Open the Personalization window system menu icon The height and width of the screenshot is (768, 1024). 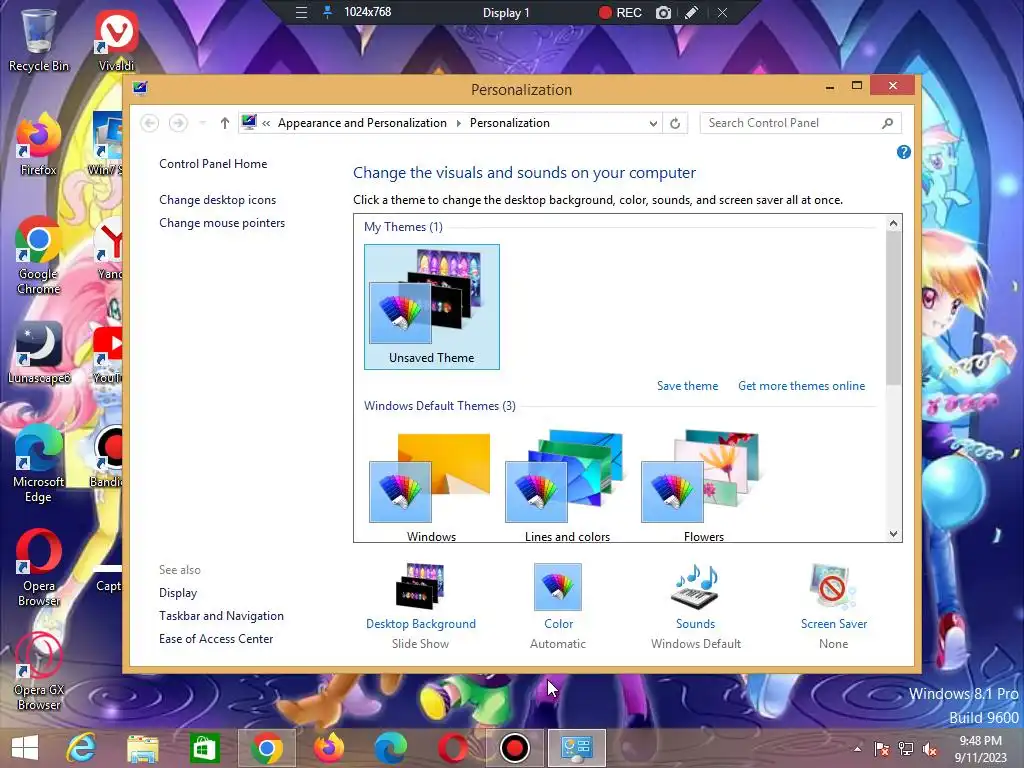[x=140, y=88]
